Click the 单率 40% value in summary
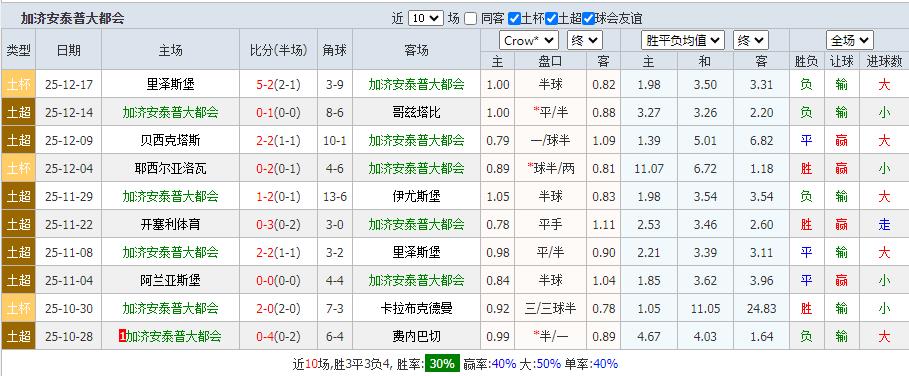The image size is (909, 376). [x=606, y=364]
